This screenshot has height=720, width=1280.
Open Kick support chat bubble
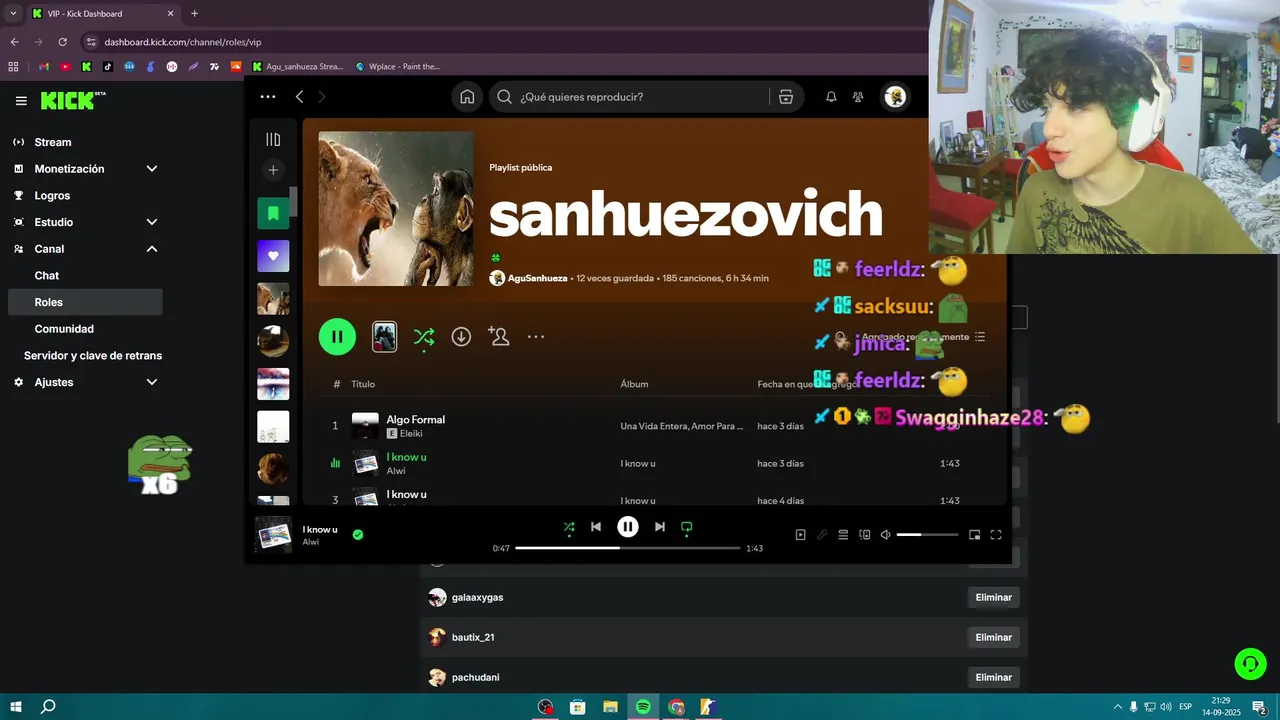1250,663
